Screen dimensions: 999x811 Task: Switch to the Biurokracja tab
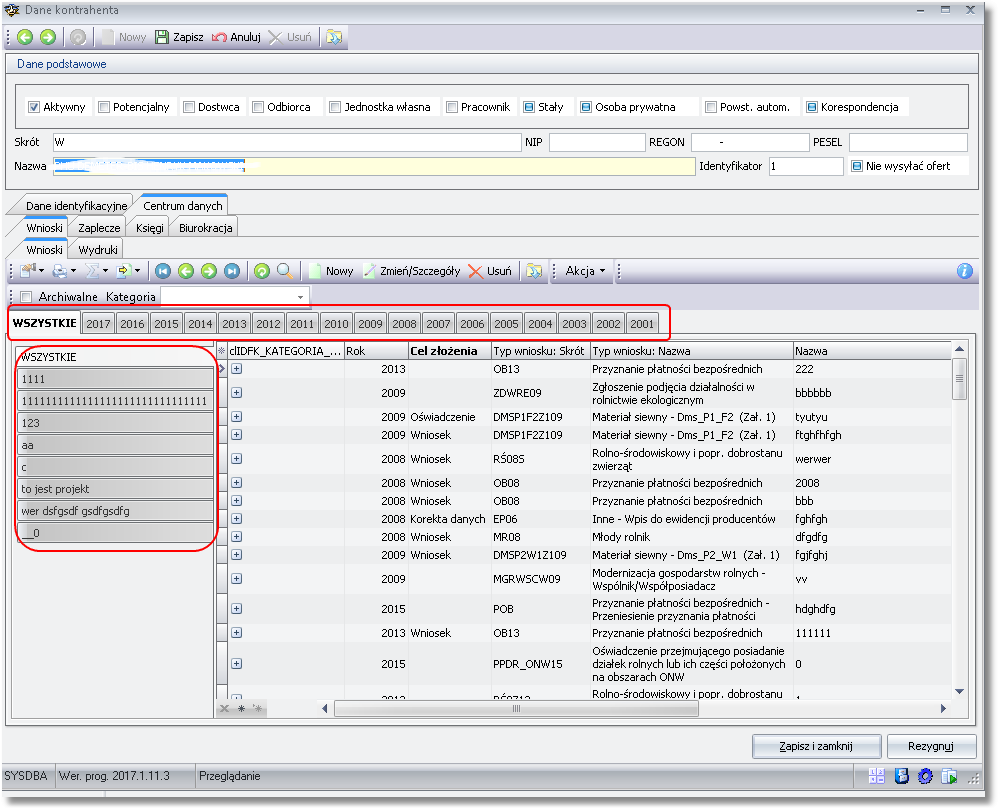(x=205, y=228)
